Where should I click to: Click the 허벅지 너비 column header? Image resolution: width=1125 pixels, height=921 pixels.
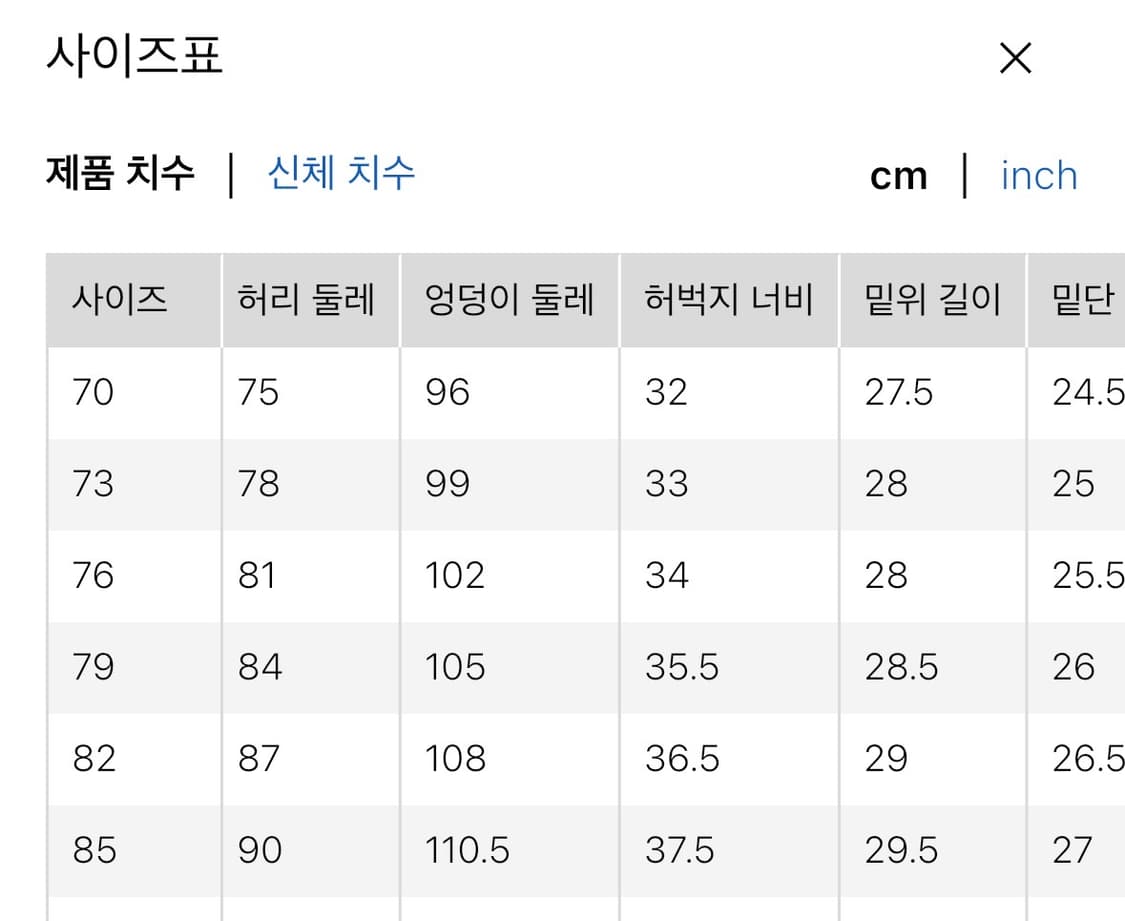(728, 299)
